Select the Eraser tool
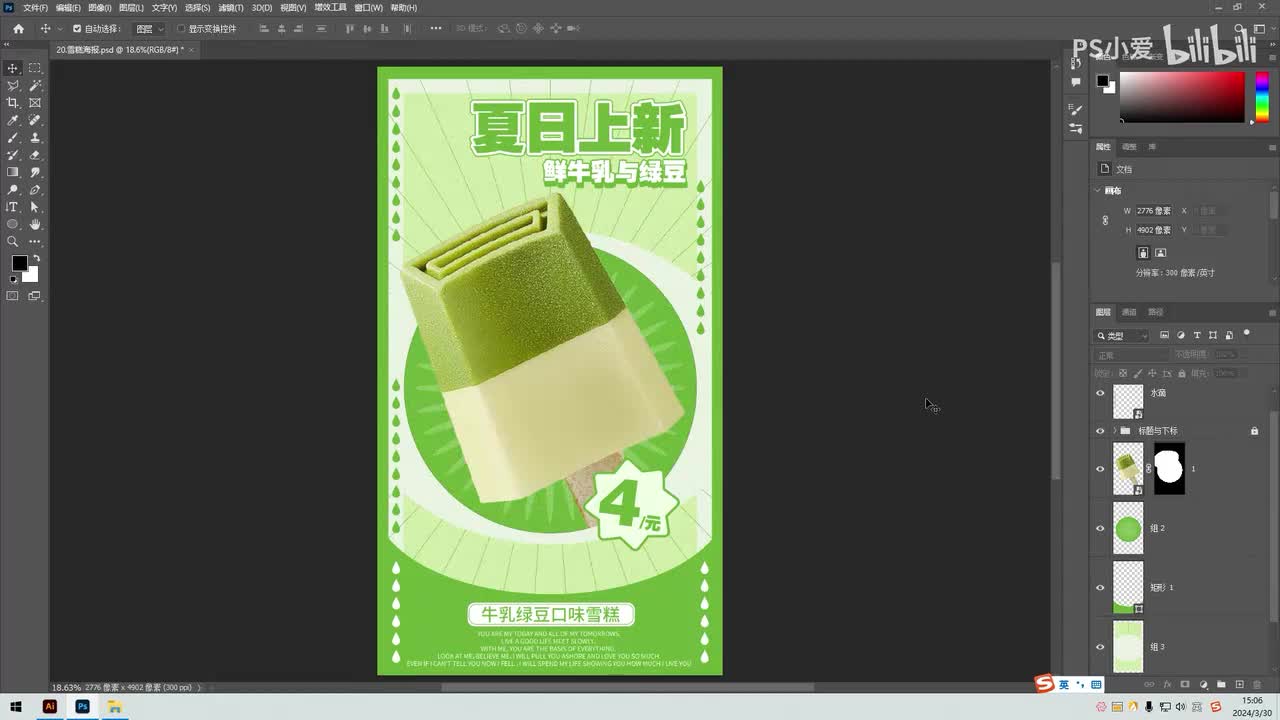 pyautogui.click(x=35, y=155)
